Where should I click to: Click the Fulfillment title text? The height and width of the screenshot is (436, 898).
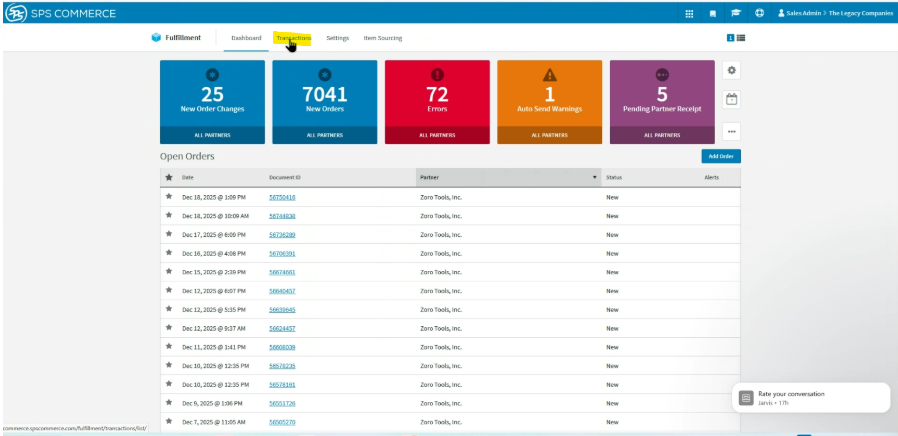183,38
